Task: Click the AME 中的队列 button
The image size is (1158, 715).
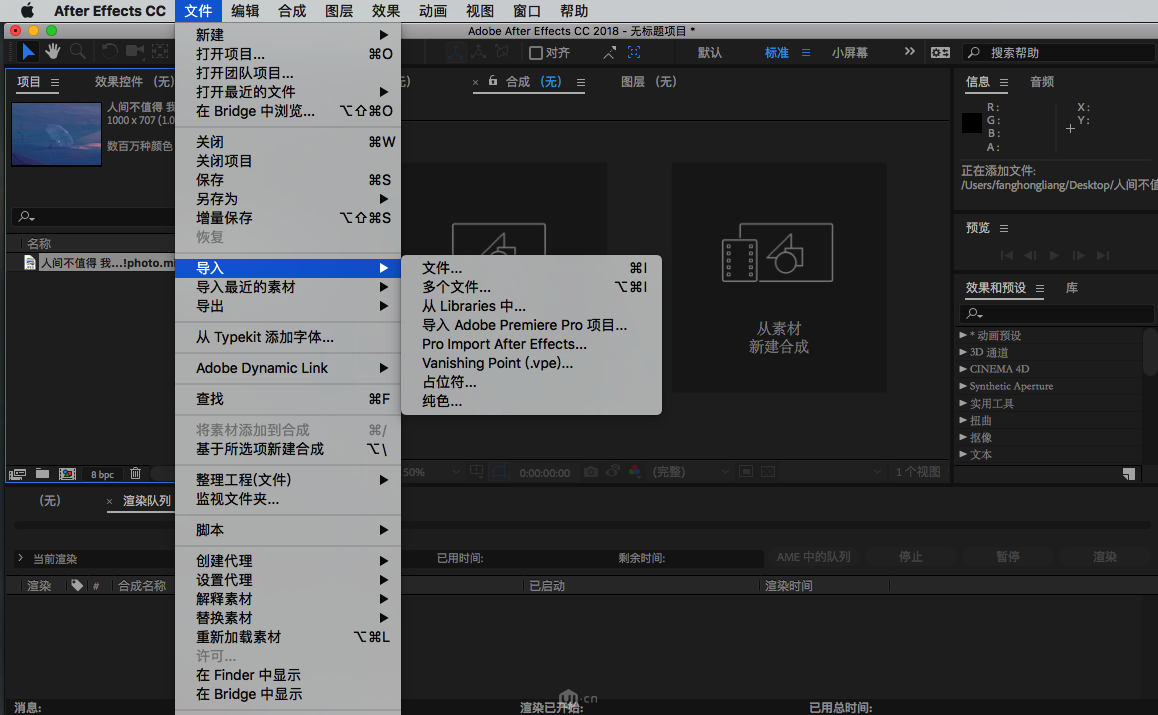Action: 813,557
